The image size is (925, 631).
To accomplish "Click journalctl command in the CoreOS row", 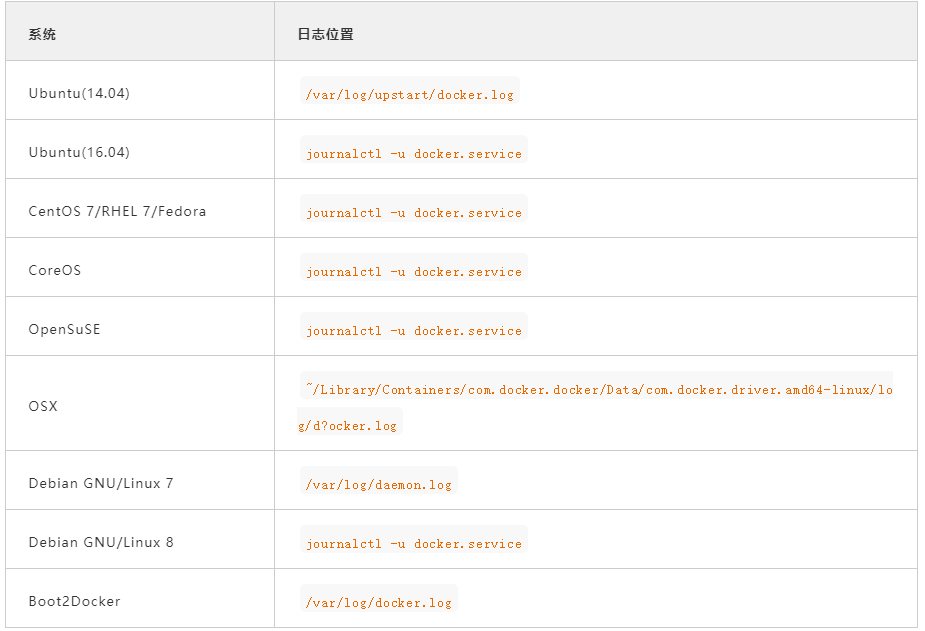I will [414, 267].
